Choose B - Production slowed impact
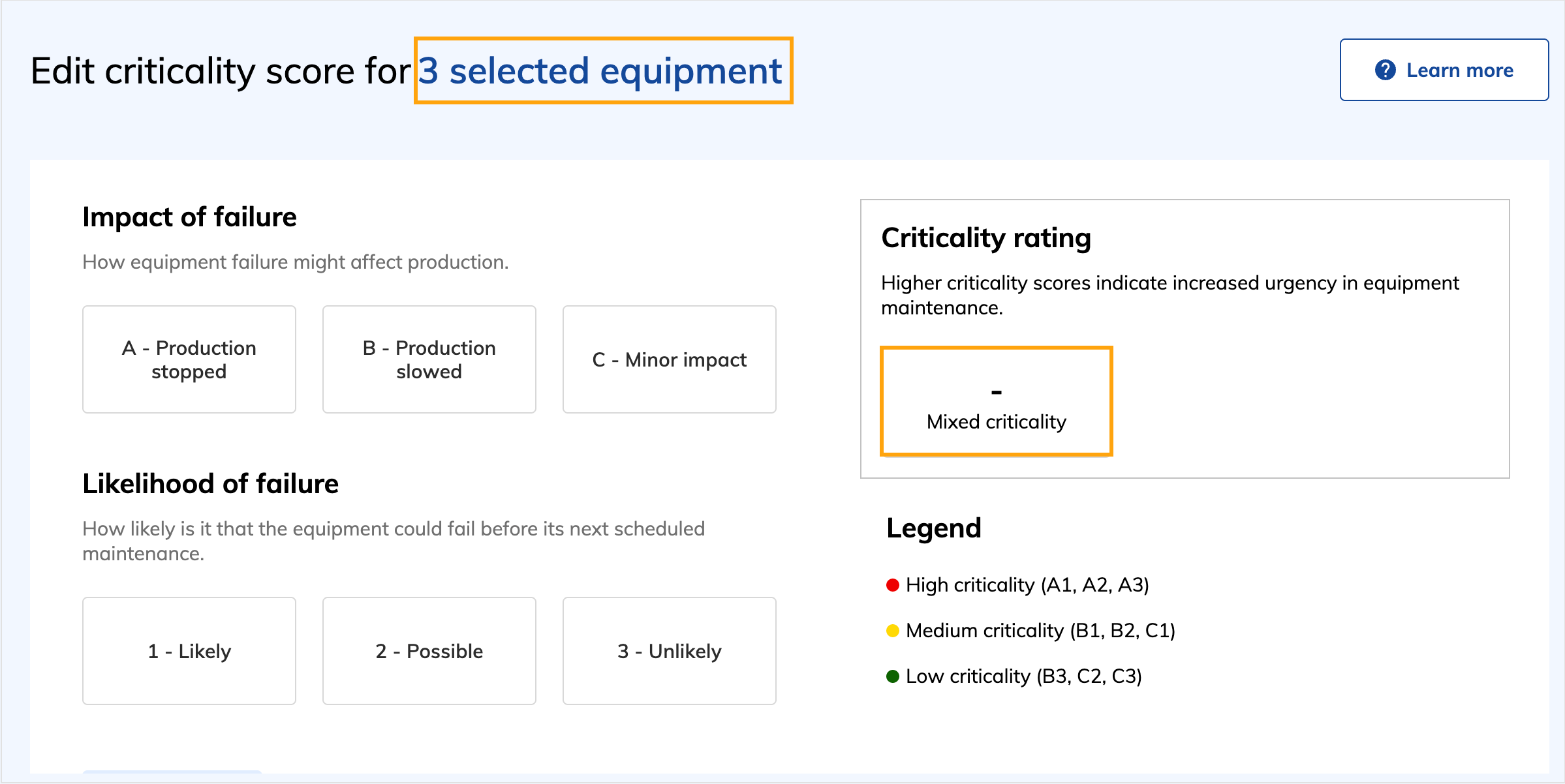This screenshot has height=784, width=1565. (429, 359)
